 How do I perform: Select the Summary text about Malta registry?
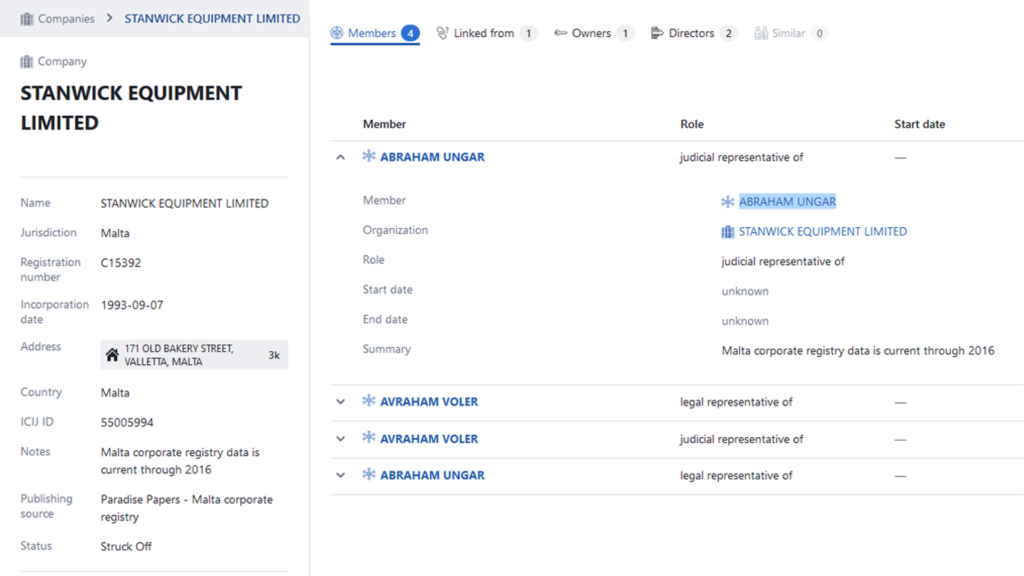pyautogui.click(x=858, y=351)
